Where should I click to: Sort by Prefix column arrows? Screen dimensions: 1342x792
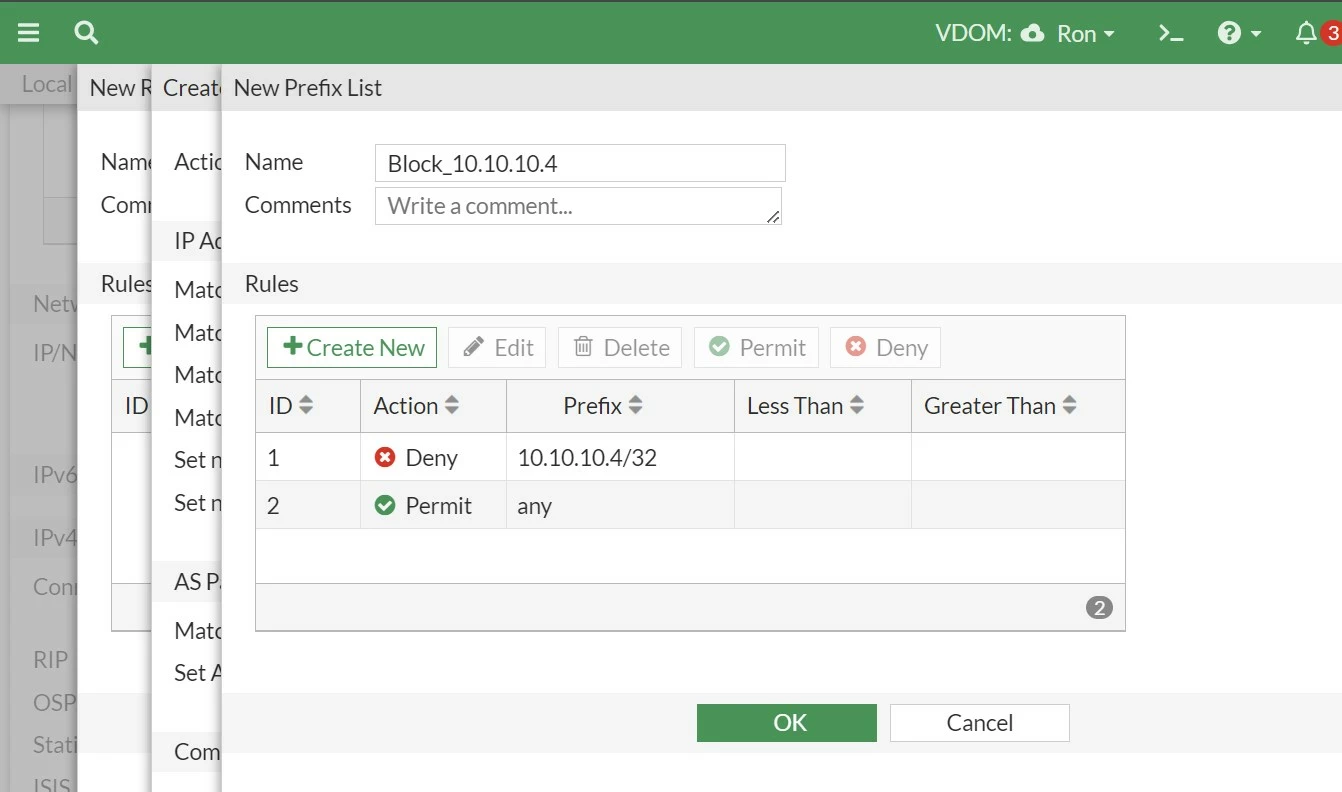[x=635, y=405]
